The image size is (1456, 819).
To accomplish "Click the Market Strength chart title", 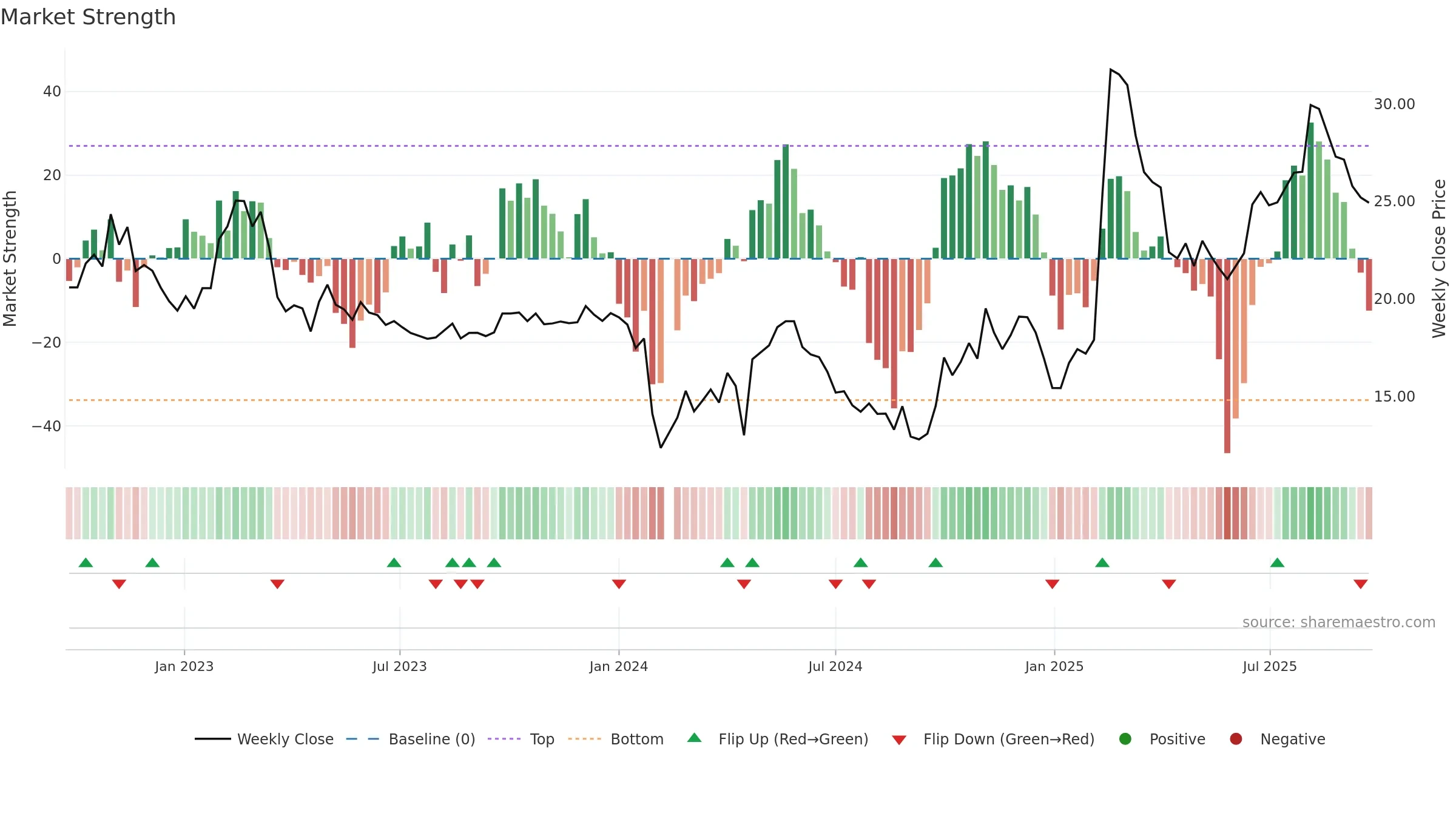I will tap(88, 17).
